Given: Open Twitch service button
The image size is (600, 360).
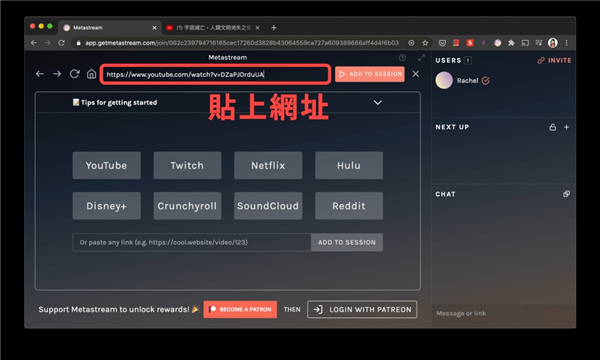Looking at the screenshot, I should coord(187,165).
